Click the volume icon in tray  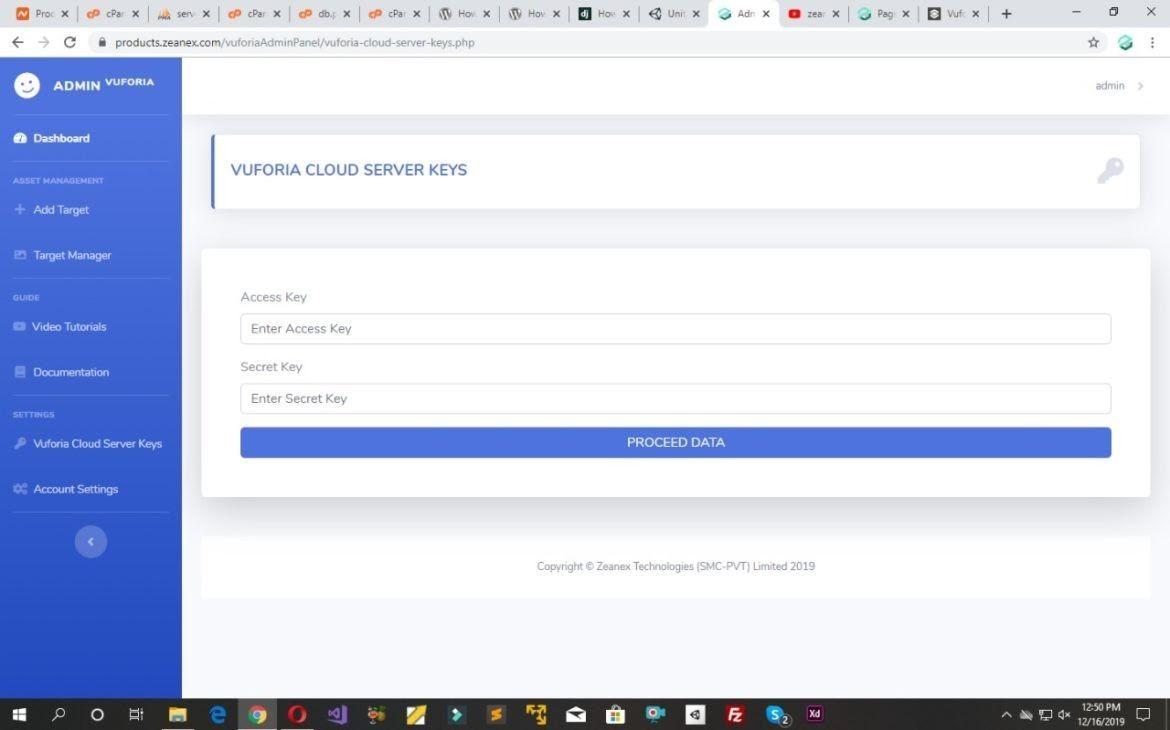pos(1064,715)
